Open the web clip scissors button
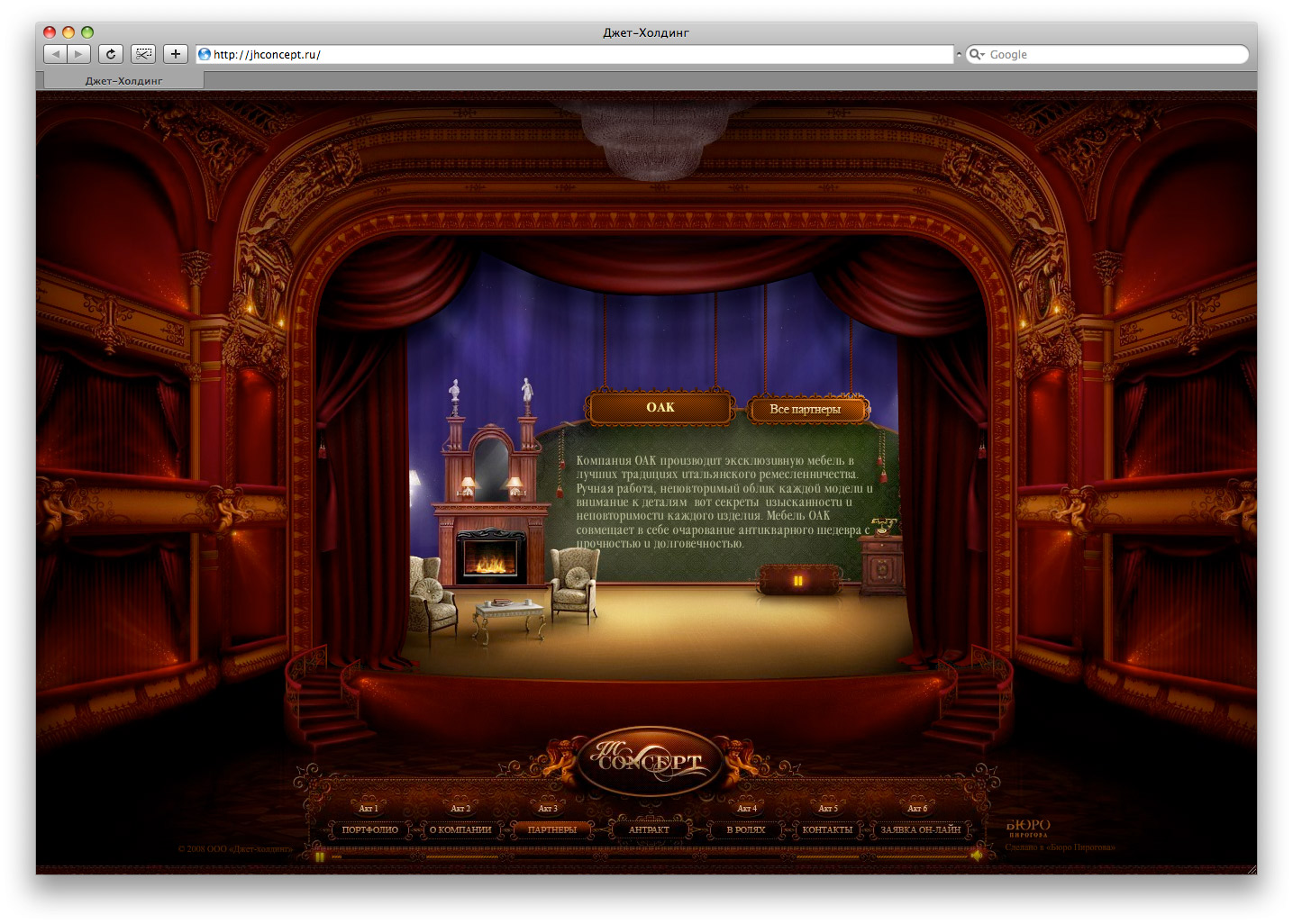 pos(143,54)
